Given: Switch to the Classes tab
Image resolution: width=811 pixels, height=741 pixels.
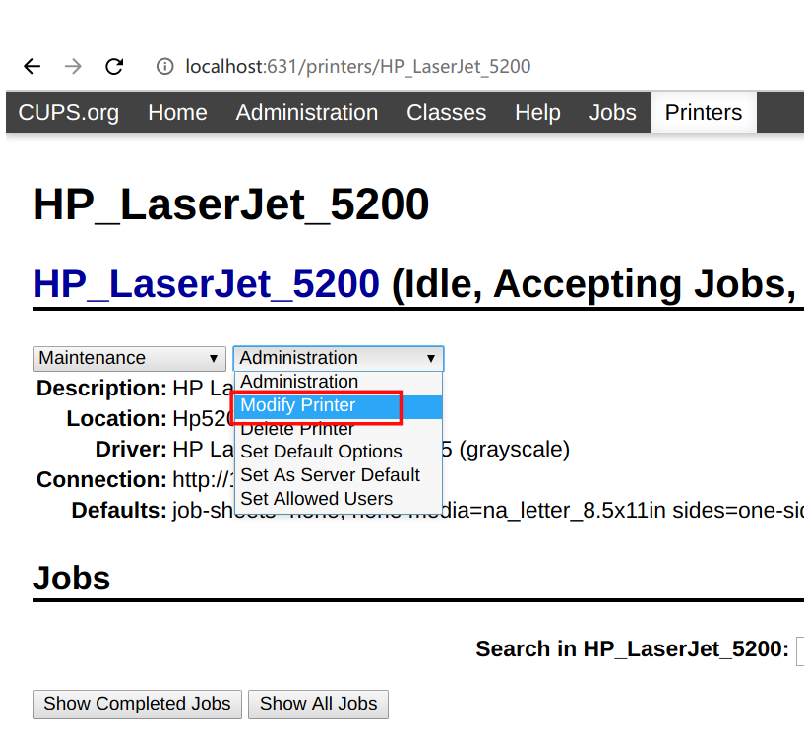Looking at the screenshot, I should (446, 113).
